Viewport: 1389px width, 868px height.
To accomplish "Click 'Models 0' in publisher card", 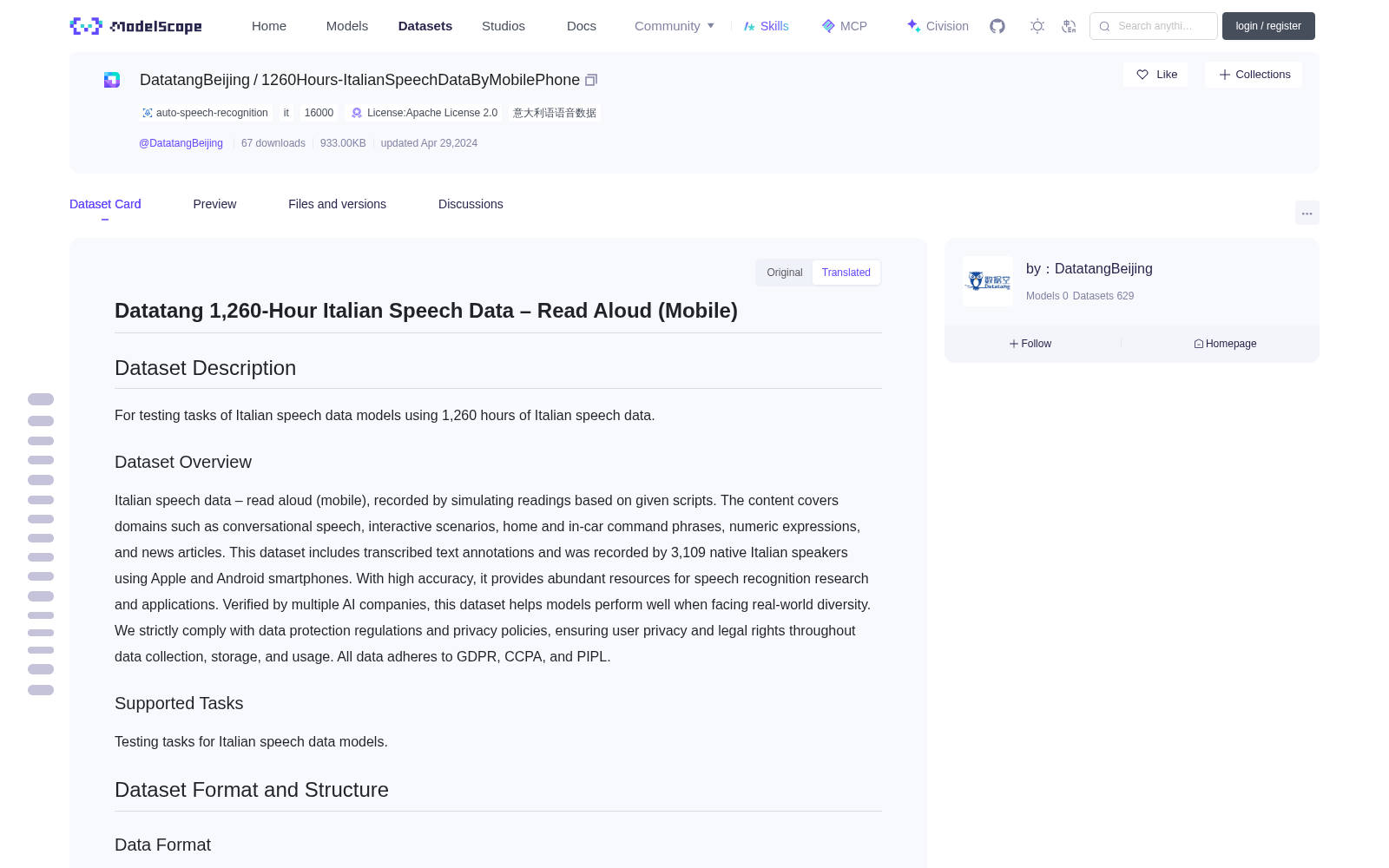I will click(x=1047, y=296).
